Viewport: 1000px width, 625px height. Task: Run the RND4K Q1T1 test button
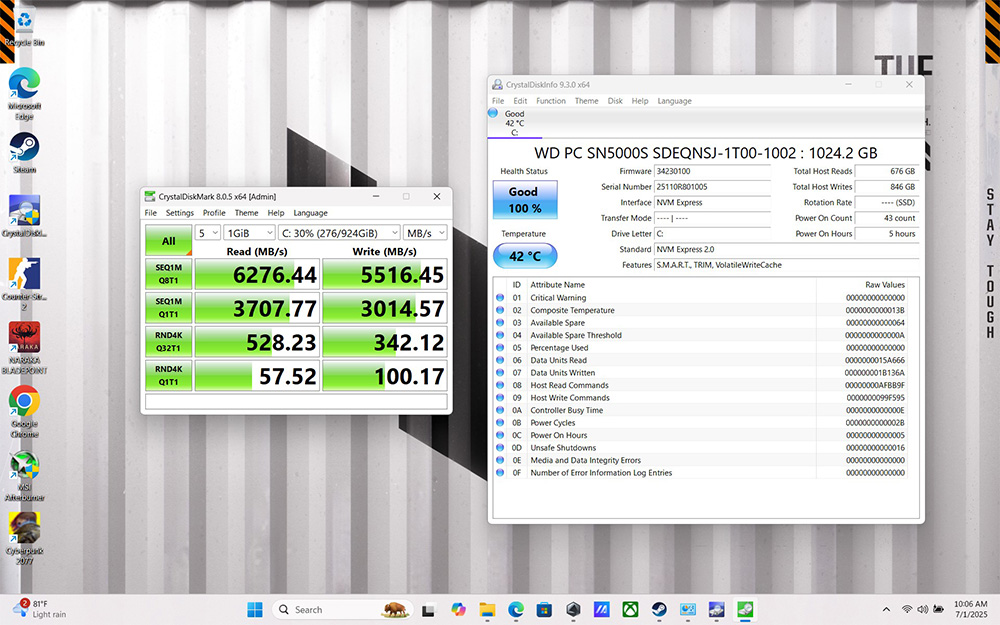pyautogui.click(x=168, y=376)
